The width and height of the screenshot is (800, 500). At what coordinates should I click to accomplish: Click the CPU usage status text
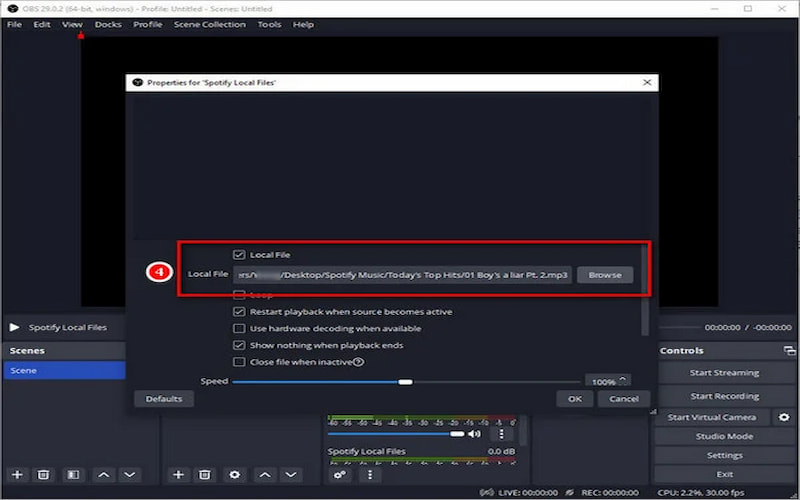[701, 492]
